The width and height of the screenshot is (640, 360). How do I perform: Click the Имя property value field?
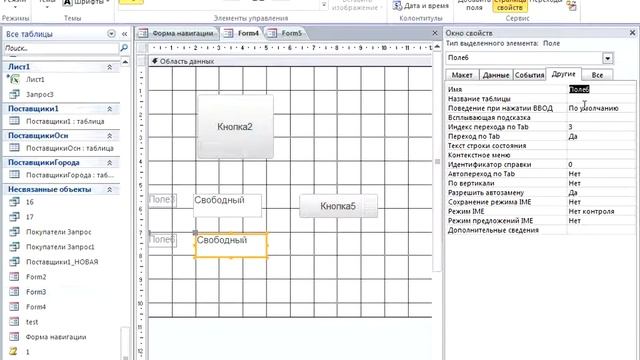coord(601,89)
